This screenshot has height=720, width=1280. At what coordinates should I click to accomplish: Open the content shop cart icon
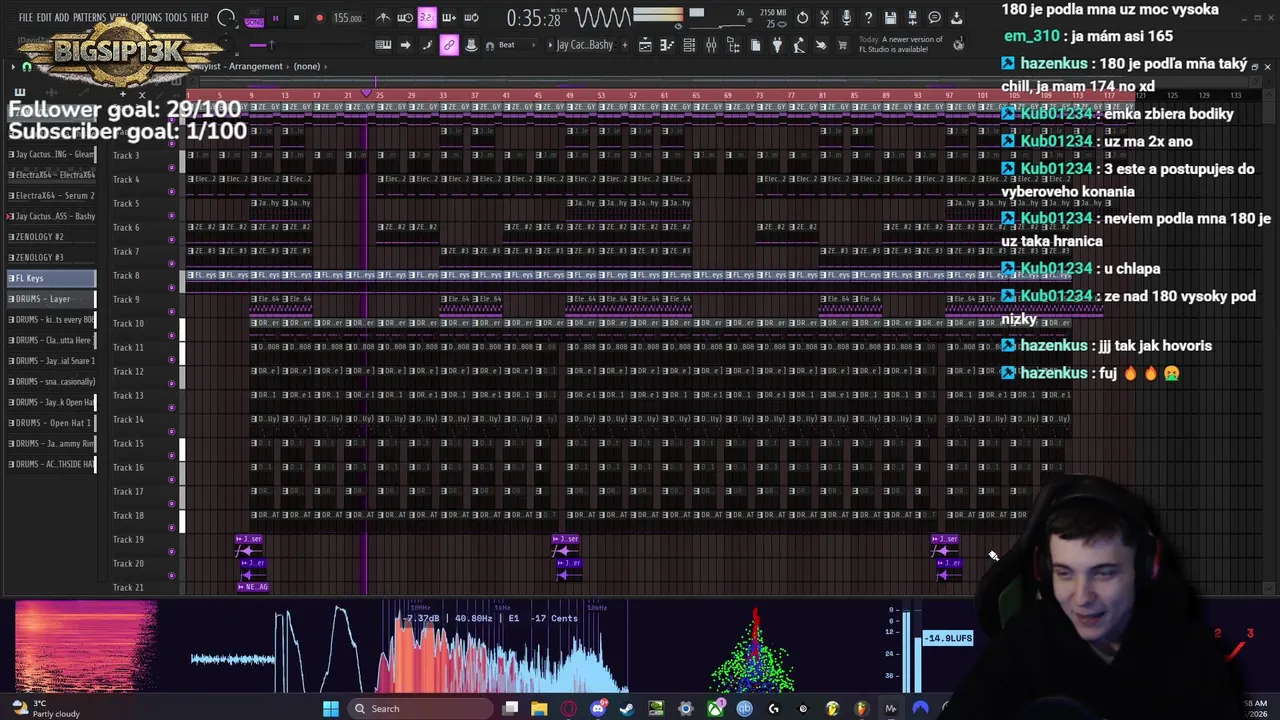842,45
